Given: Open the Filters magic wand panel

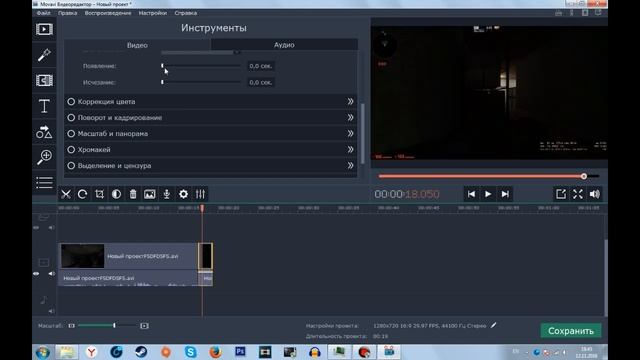Looking at the screenshot, I should click(x=44, y=55).
